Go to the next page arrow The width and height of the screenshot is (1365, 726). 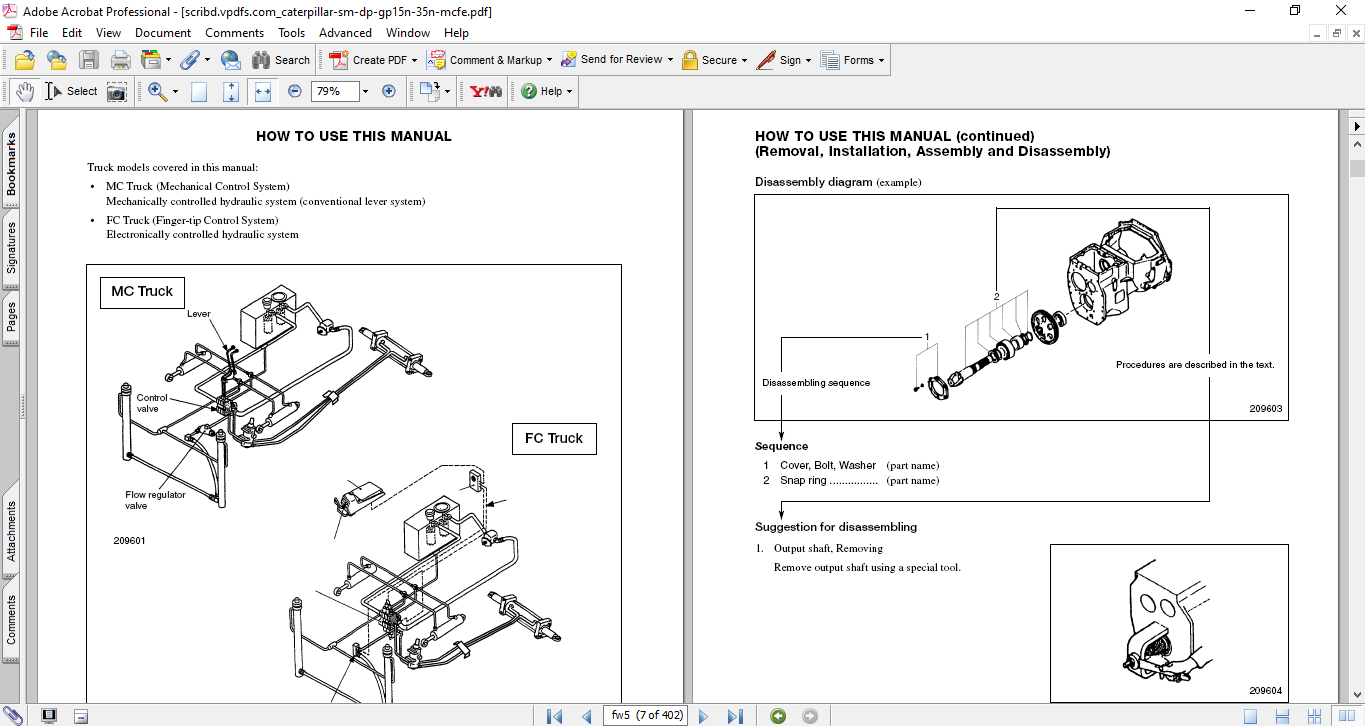point(703,716)
